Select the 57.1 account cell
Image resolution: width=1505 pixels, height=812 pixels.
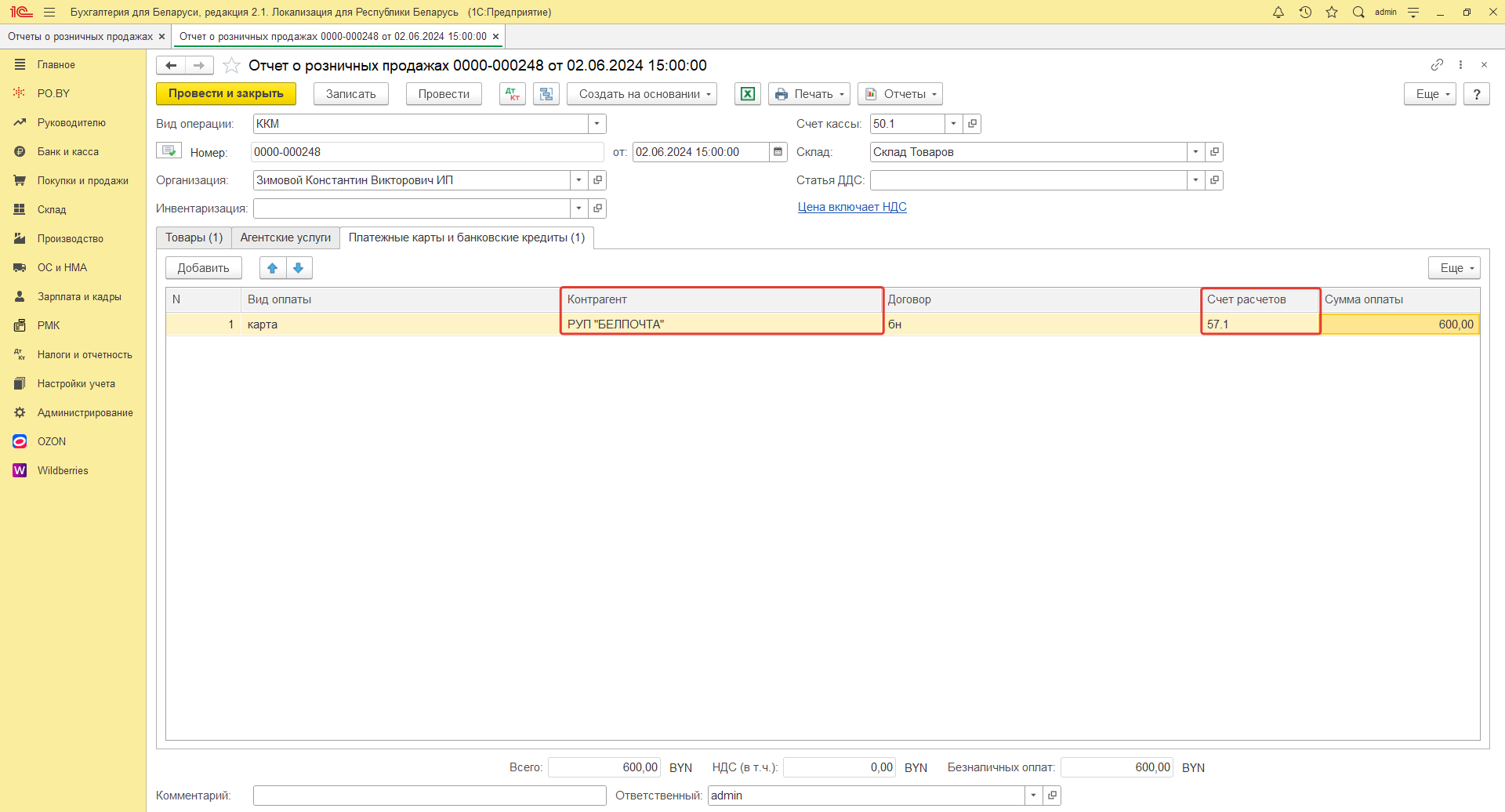(1260, 324)
